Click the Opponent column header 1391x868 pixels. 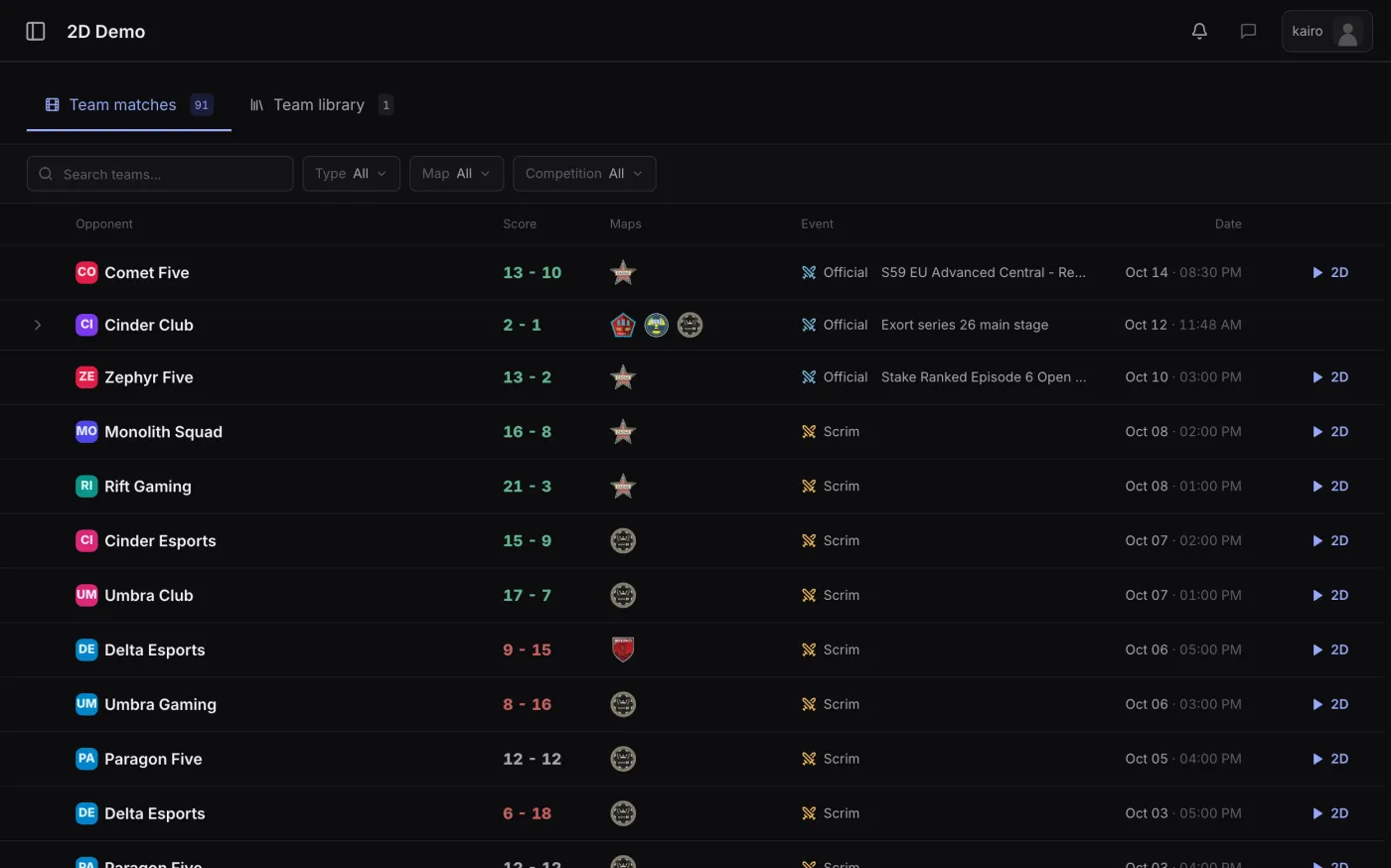click(x=104, y=224)
